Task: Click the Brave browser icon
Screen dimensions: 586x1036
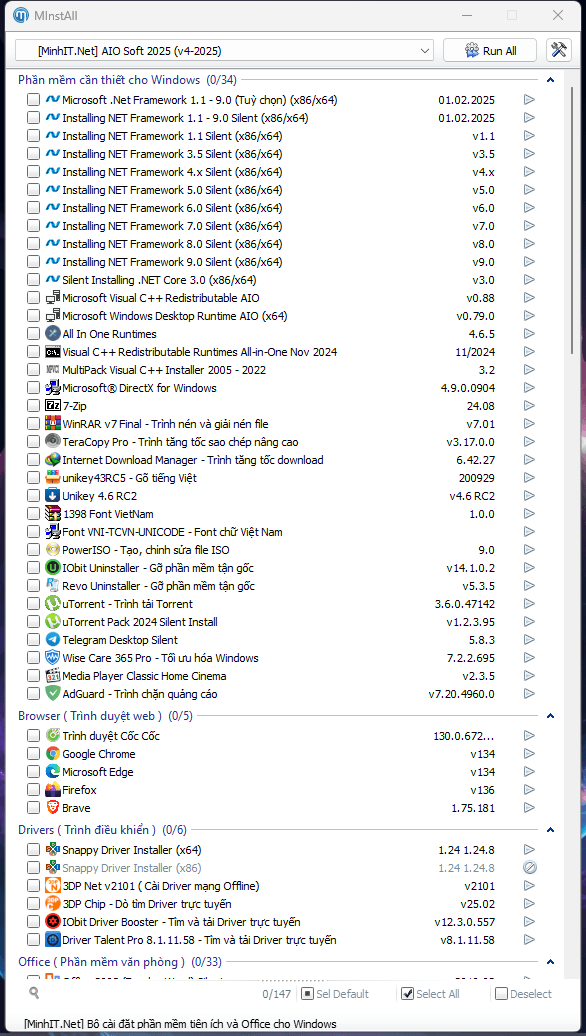Action: [53, 807]
